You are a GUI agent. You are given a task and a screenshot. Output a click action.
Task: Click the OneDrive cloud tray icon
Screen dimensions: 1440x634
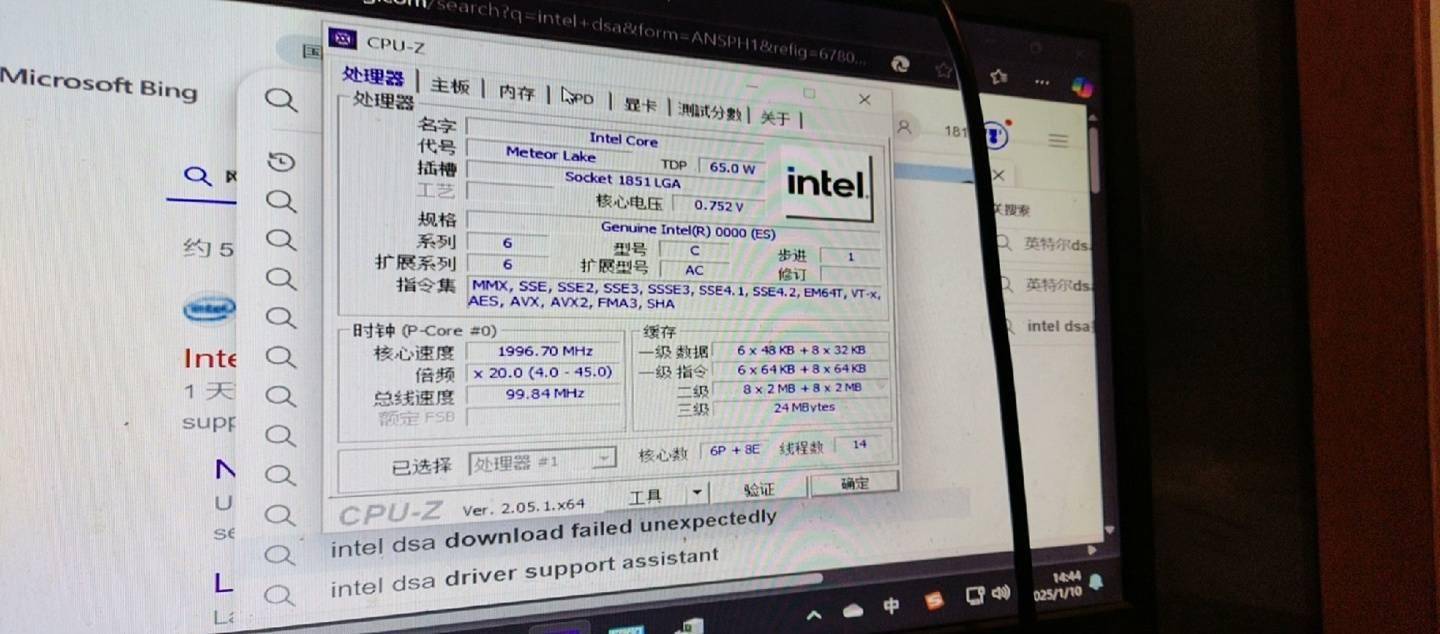(853, 610)
